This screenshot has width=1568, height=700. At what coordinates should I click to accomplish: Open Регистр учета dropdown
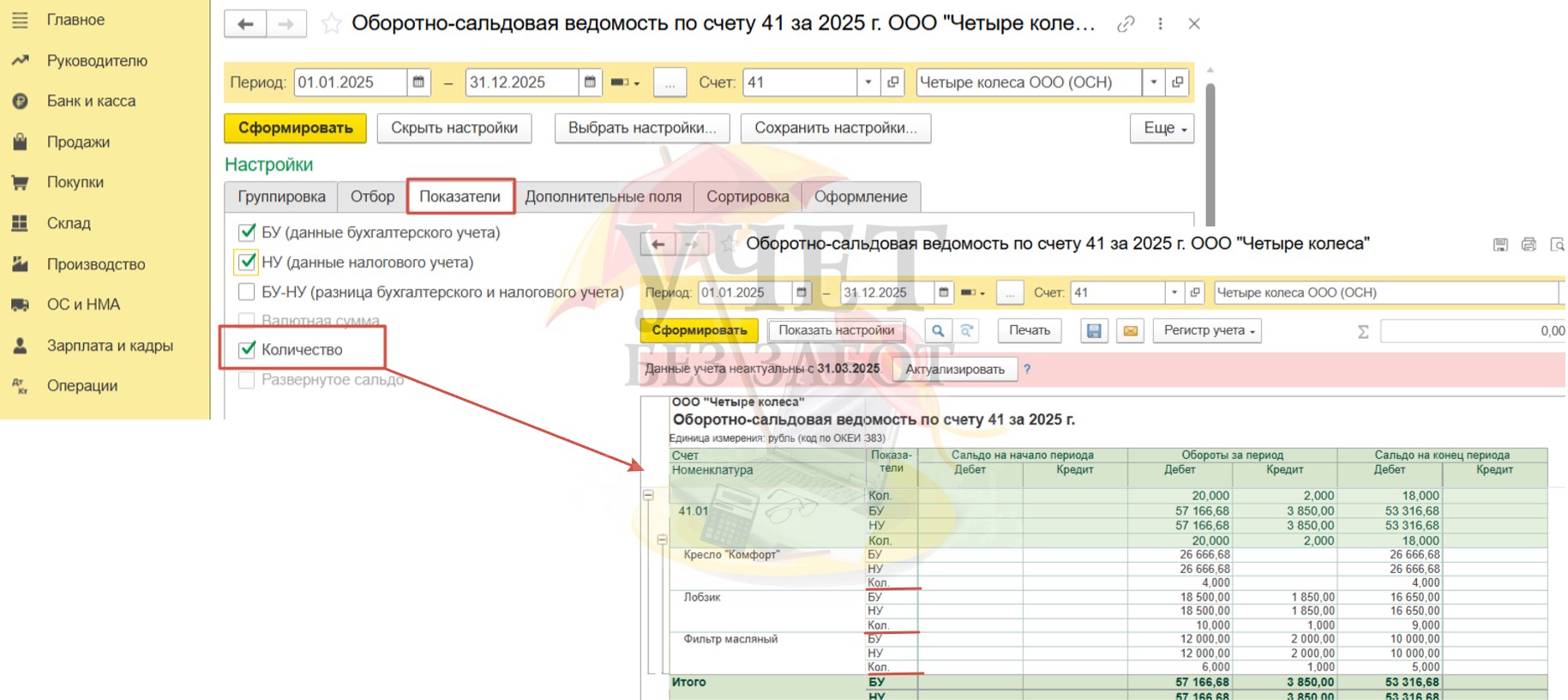click(1208, 331)
